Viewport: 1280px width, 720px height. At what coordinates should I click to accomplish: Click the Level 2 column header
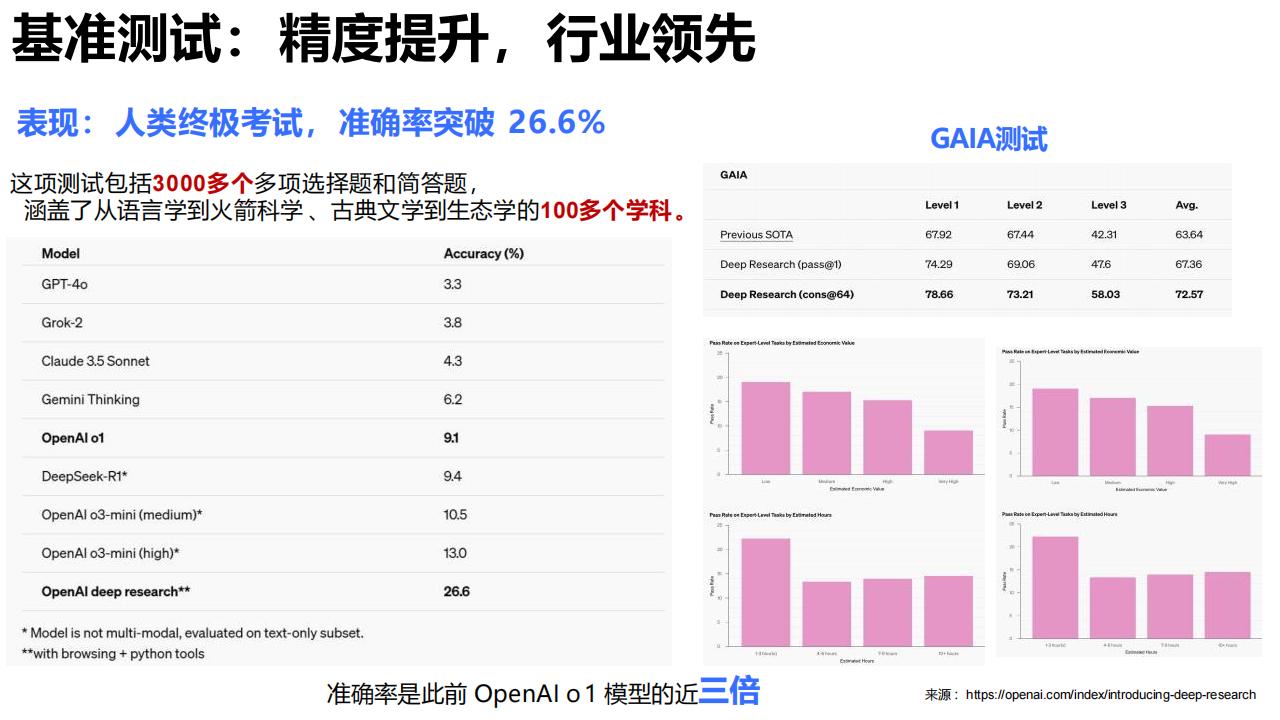pos(1025,205)
